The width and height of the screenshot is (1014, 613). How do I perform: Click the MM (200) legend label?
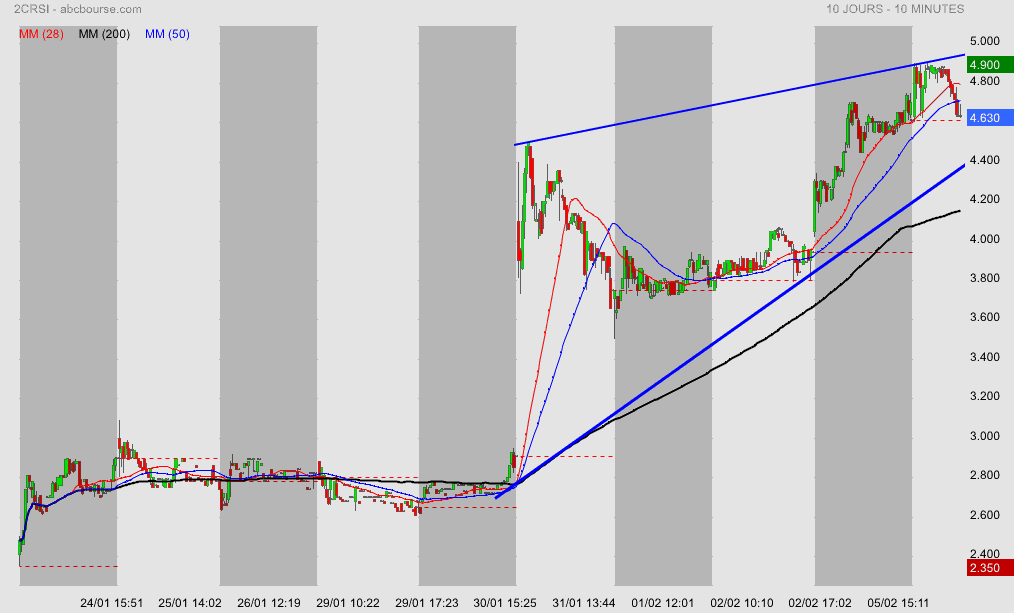coord(104,34)
